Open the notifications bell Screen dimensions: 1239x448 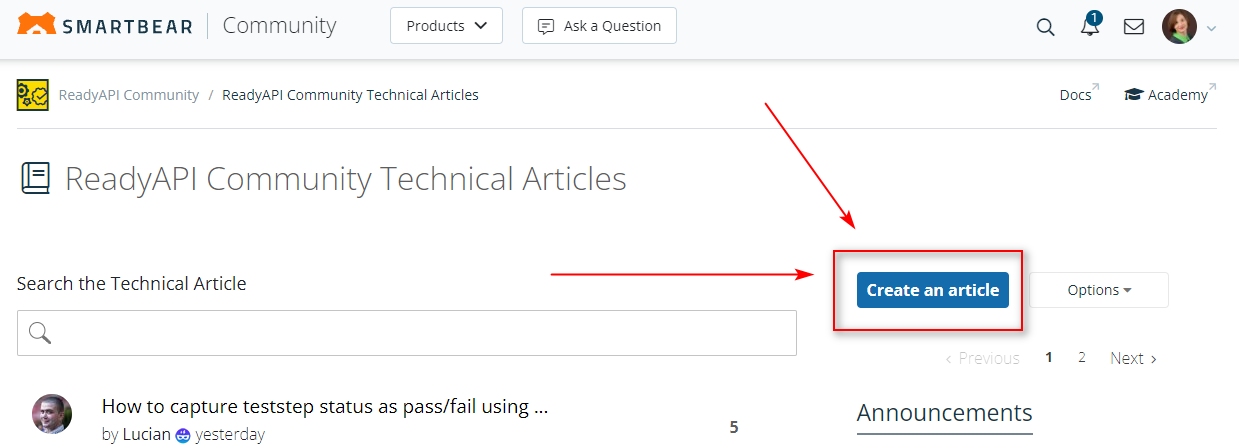click(1090, 27)
